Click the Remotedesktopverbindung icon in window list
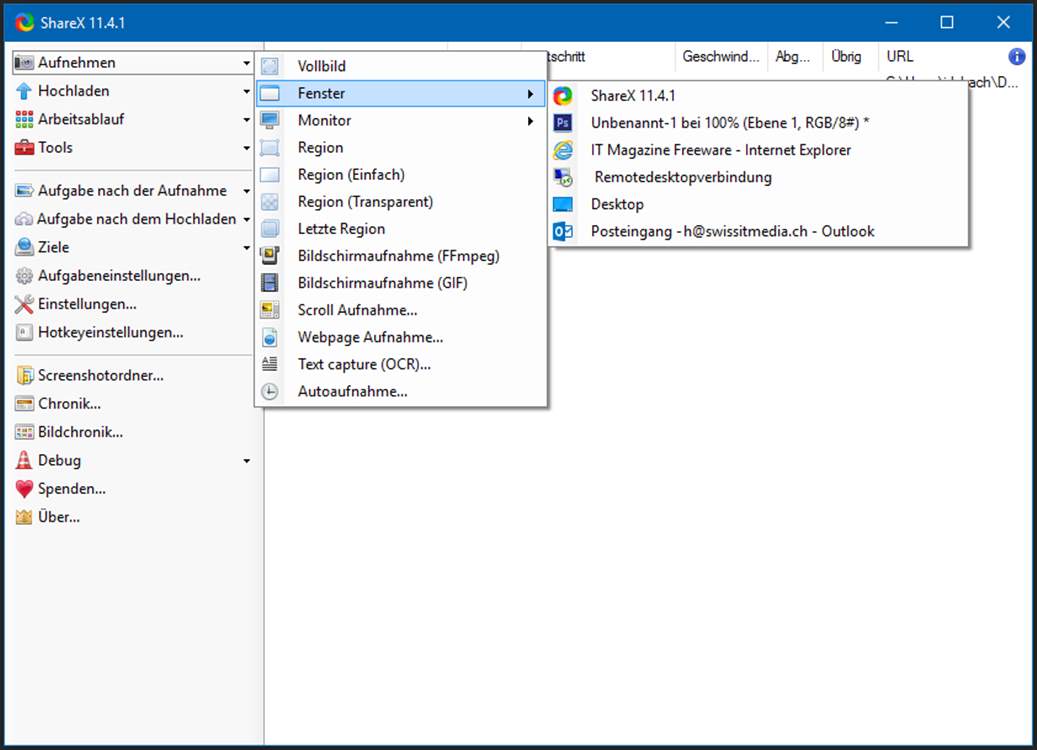The width and height of the screenshot is (1037, 750). (563, 177)
